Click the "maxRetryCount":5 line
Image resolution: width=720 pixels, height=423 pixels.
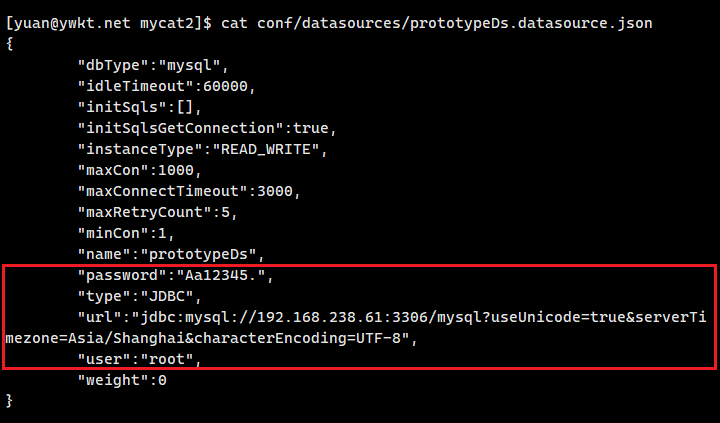click(161, 212)
